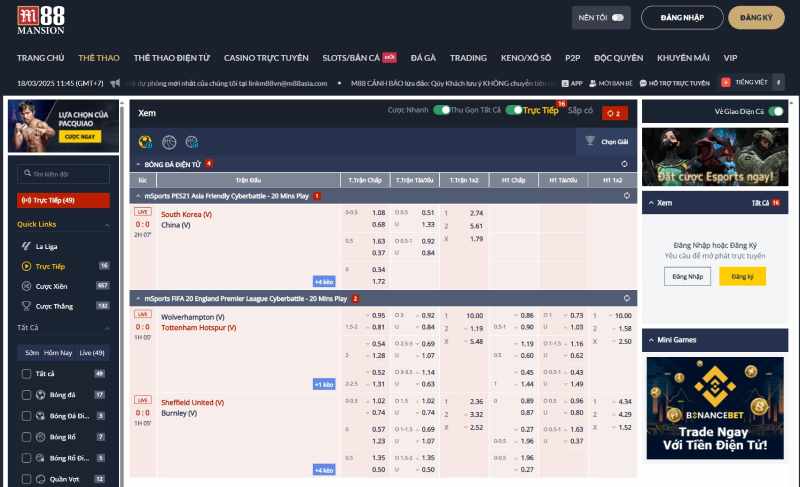Click the red refresh counter button
Image resolution: width=800 pixels, height=487 pixels.
tap(614, 113)
